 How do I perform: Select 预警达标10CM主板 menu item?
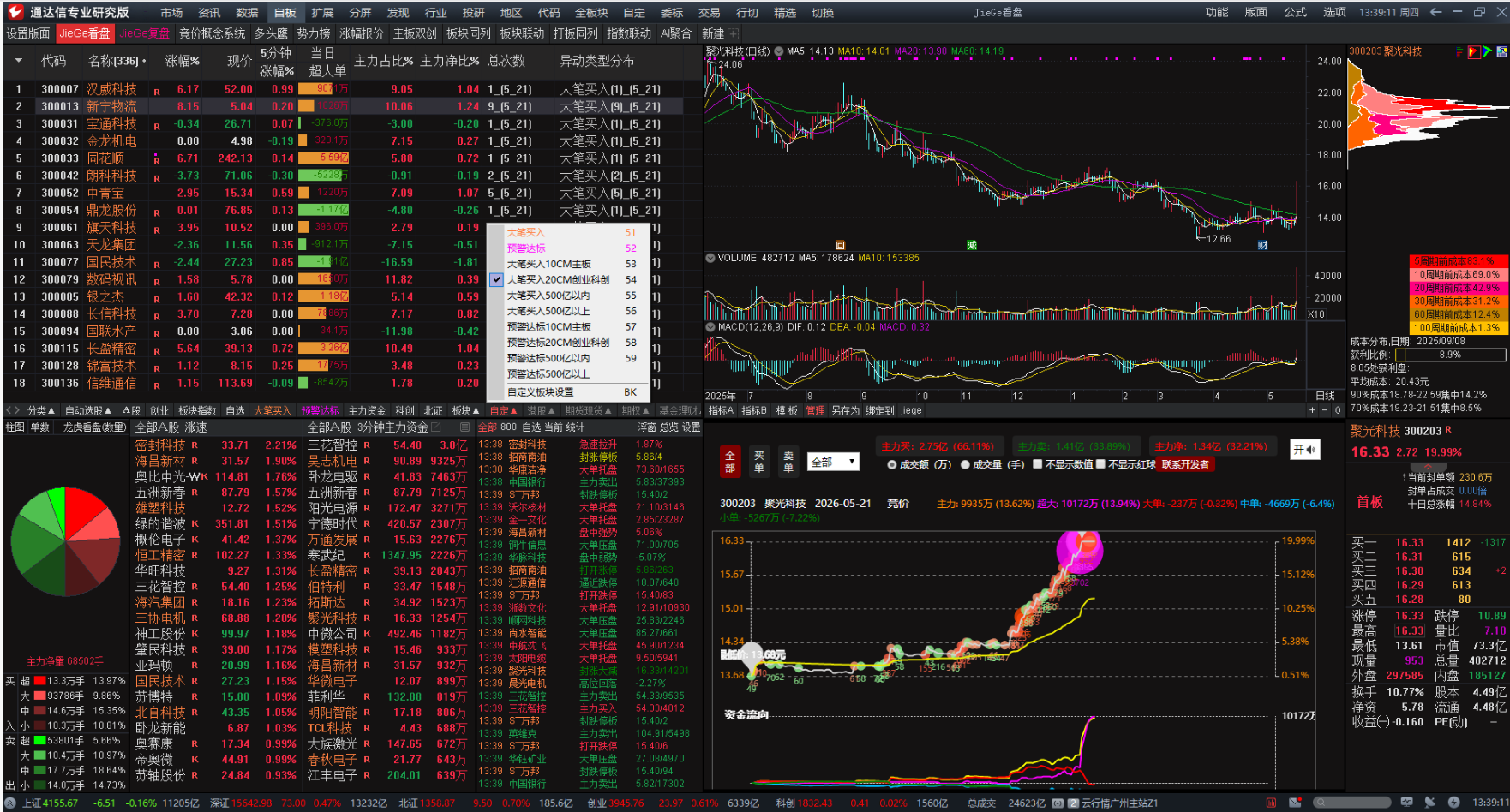coord(569,326)
